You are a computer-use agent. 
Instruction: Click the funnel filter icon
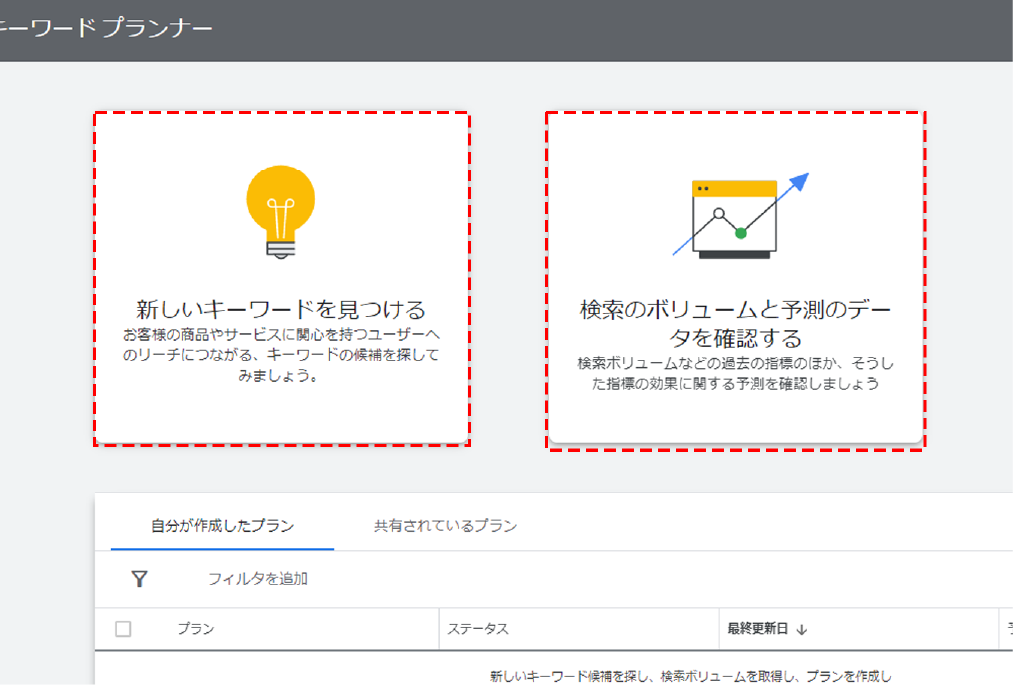[x=140, y=578]
